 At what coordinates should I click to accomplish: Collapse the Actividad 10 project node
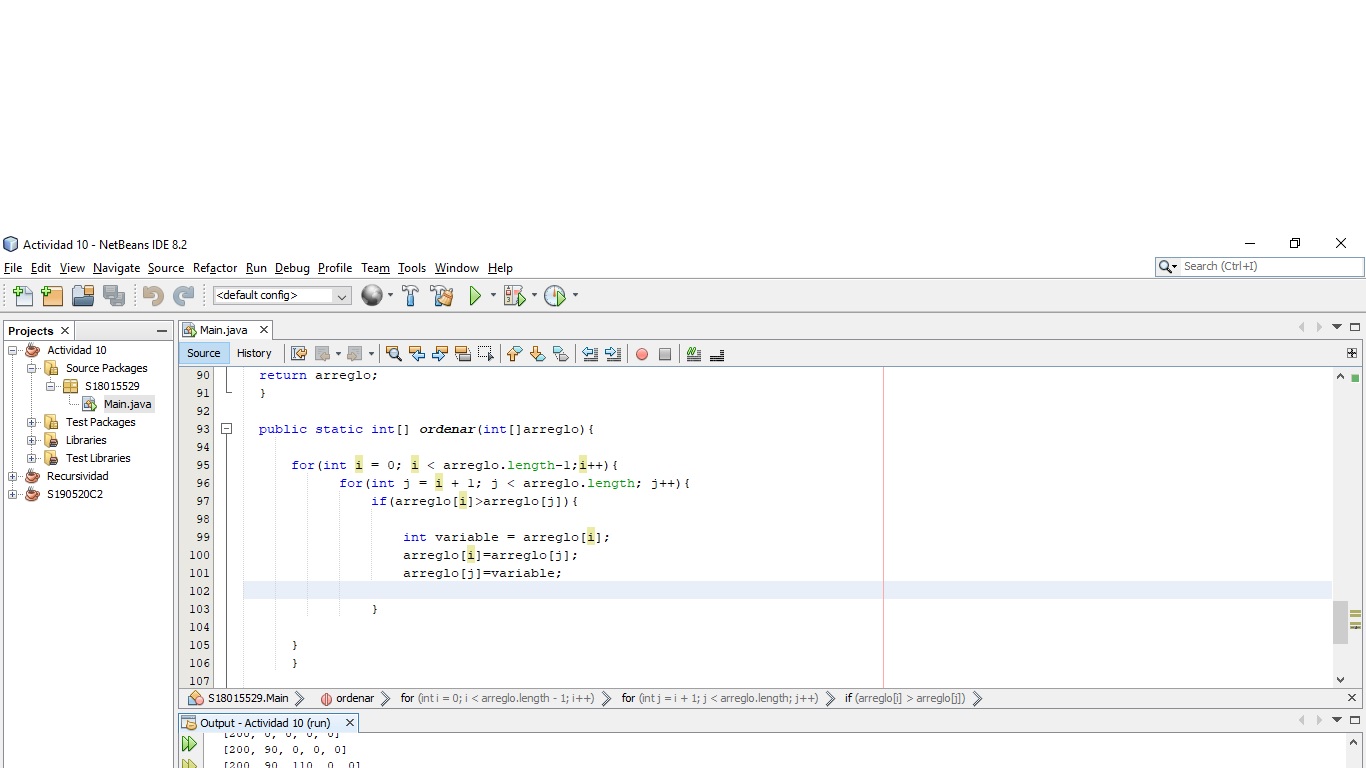pos(13,350)
